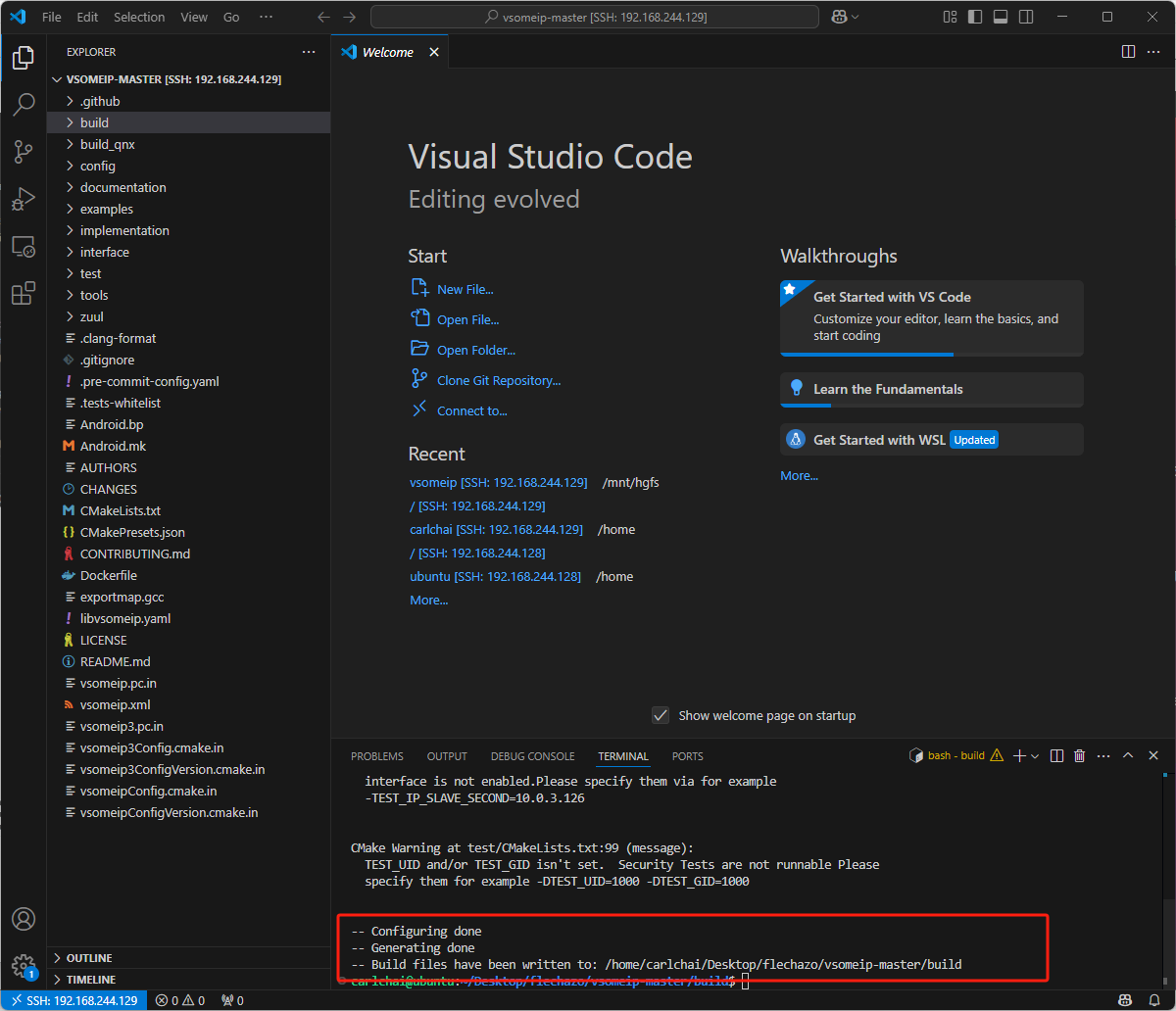Open the View menu
This screenshot has height=1011, width=1176.
[194, 17]
